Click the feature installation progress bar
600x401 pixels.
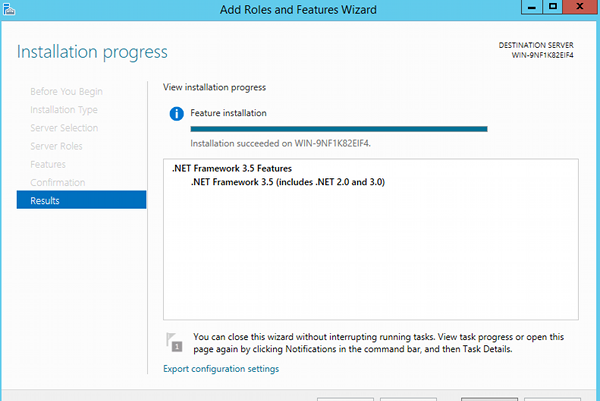339,129
